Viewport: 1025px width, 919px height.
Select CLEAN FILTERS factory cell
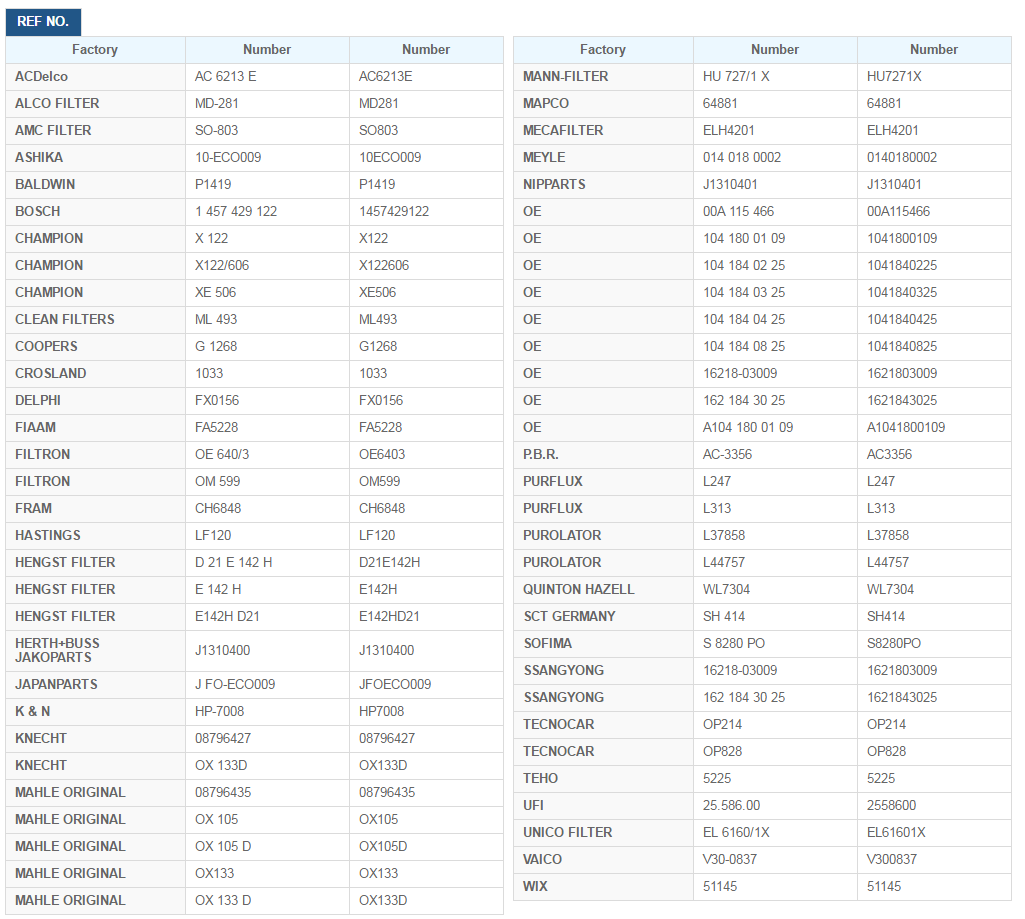95,320
